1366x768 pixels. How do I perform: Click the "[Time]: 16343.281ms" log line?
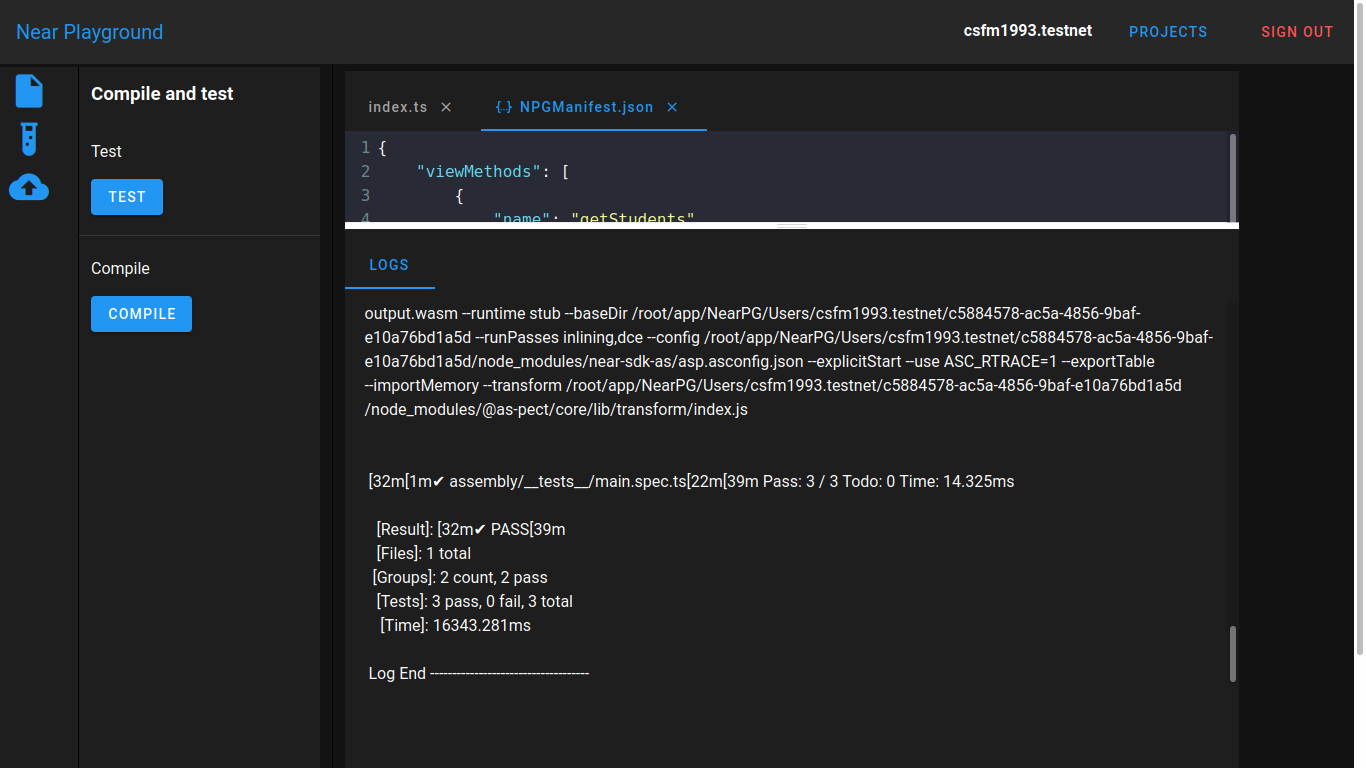(x=455, y=626)
